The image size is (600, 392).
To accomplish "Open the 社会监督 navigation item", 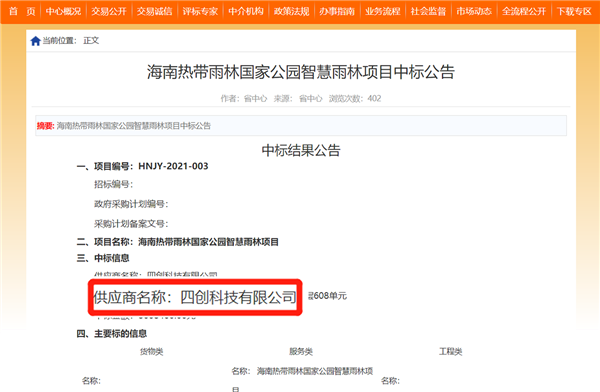I will click(428, 11).
